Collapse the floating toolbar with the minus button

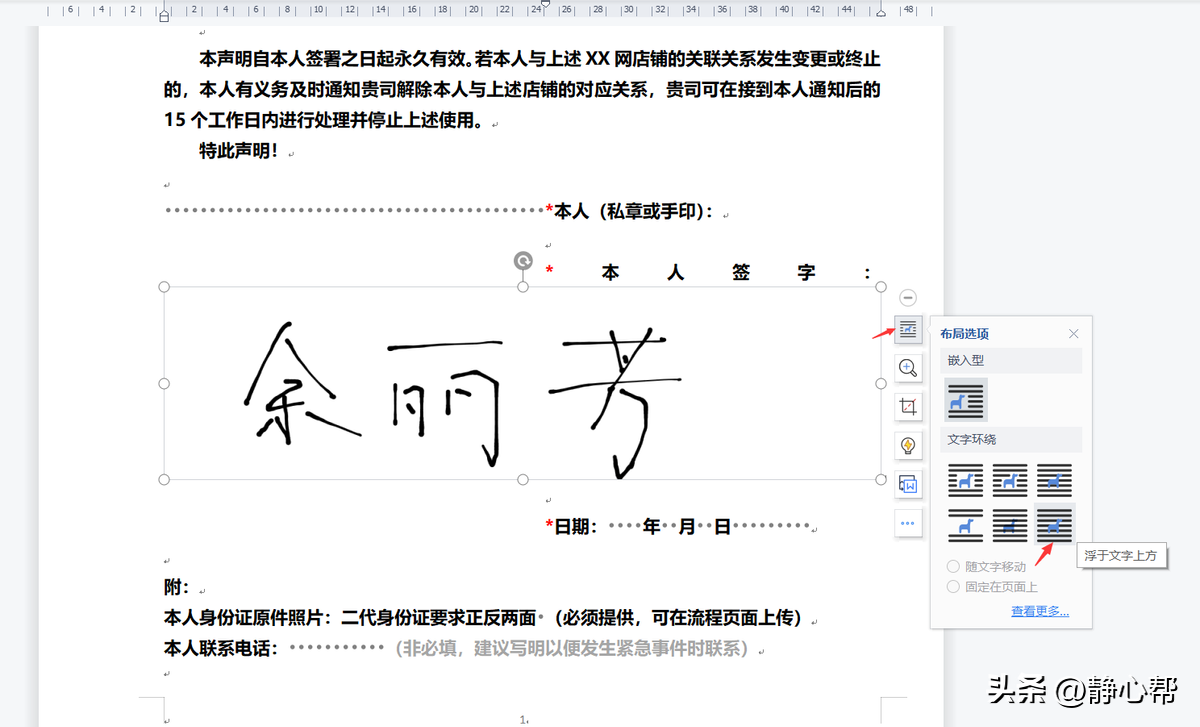(x=908, y=297)
